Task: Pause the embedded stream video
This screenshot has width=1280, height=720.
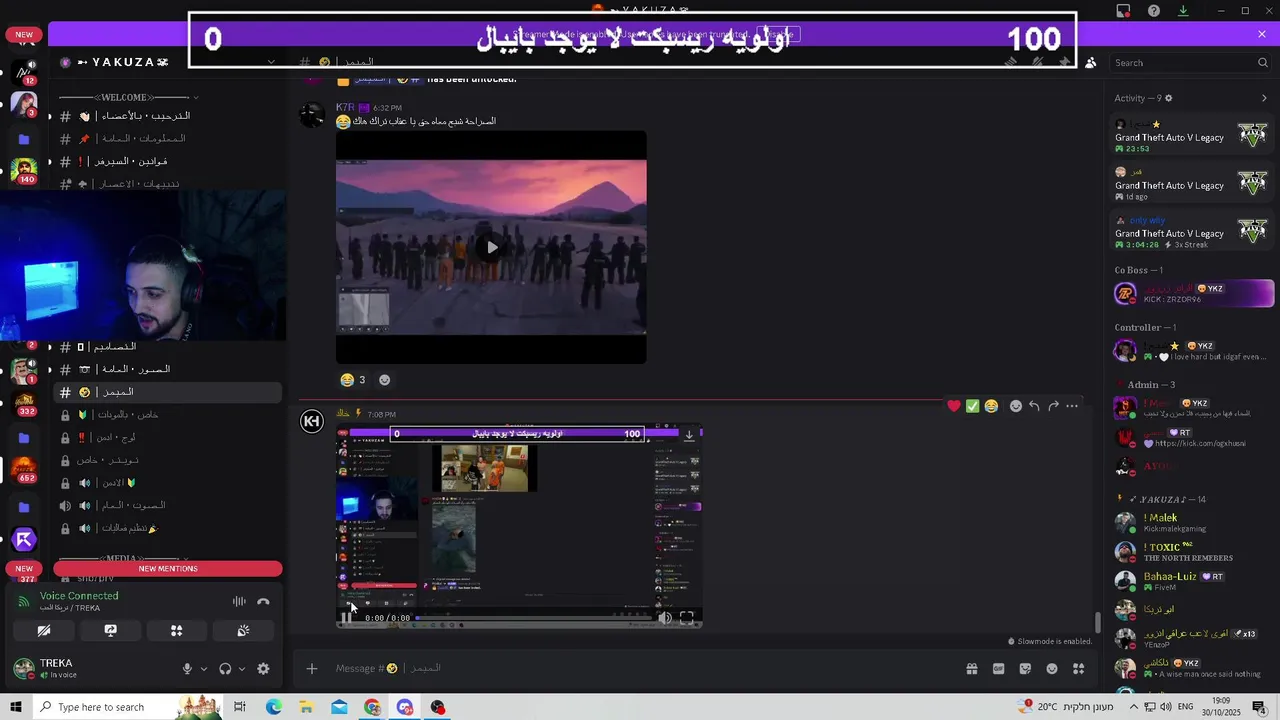Action: pos(346,618)
